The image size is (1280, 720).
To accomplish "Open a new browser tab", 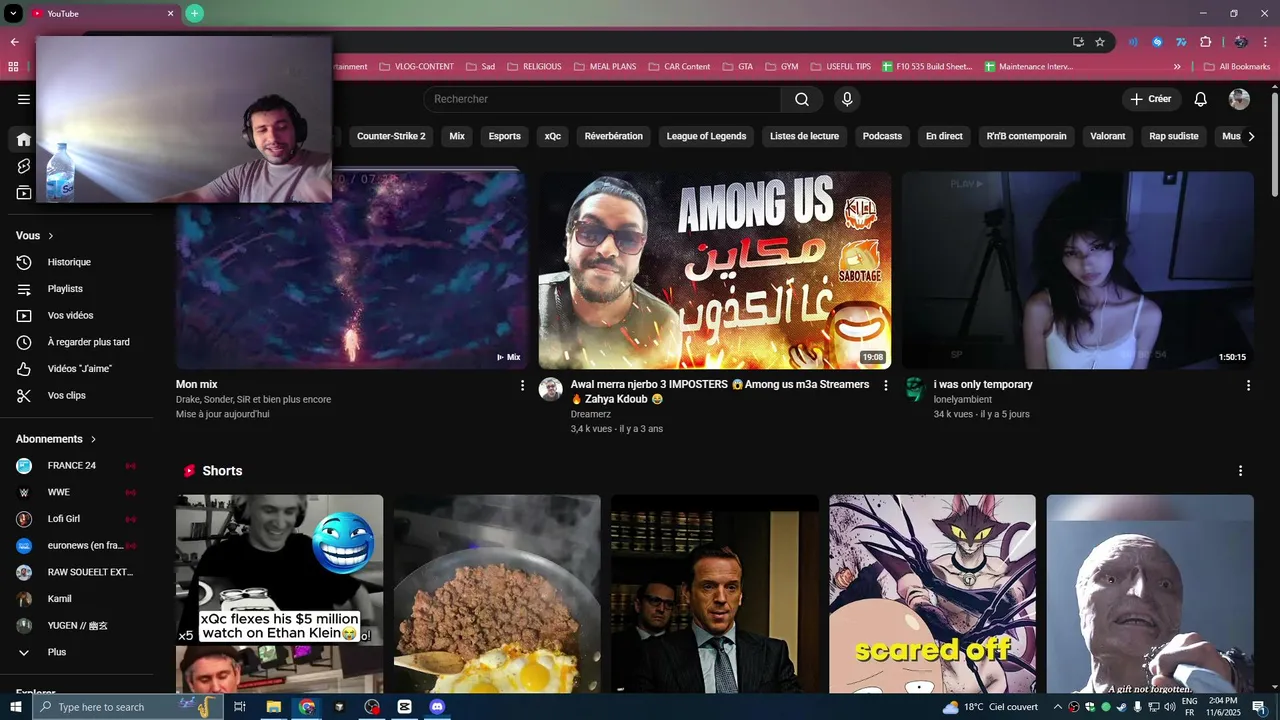I will (x=195, y=13).
